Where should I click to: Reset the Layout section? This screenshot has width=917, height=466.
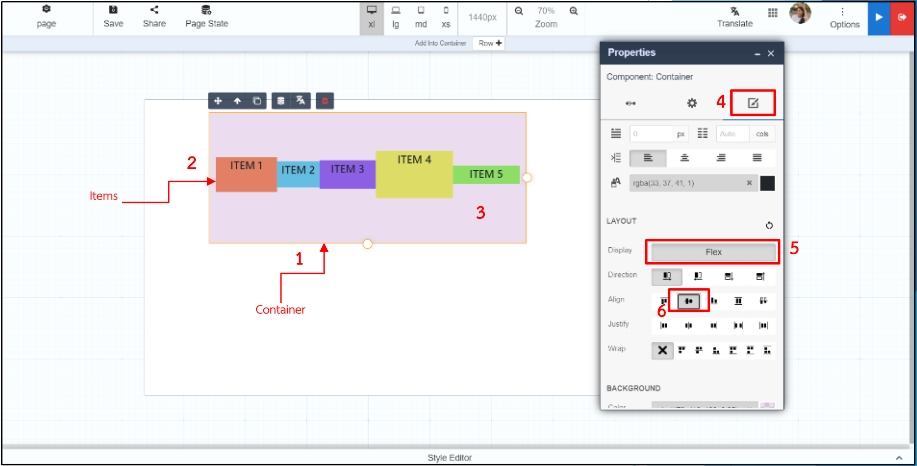point(769,226)
